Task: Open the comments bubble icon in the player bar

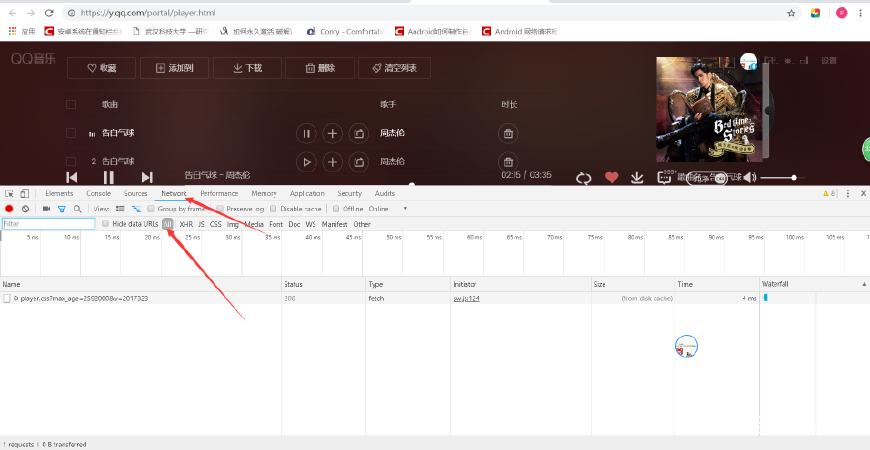Action: (664, 178)
